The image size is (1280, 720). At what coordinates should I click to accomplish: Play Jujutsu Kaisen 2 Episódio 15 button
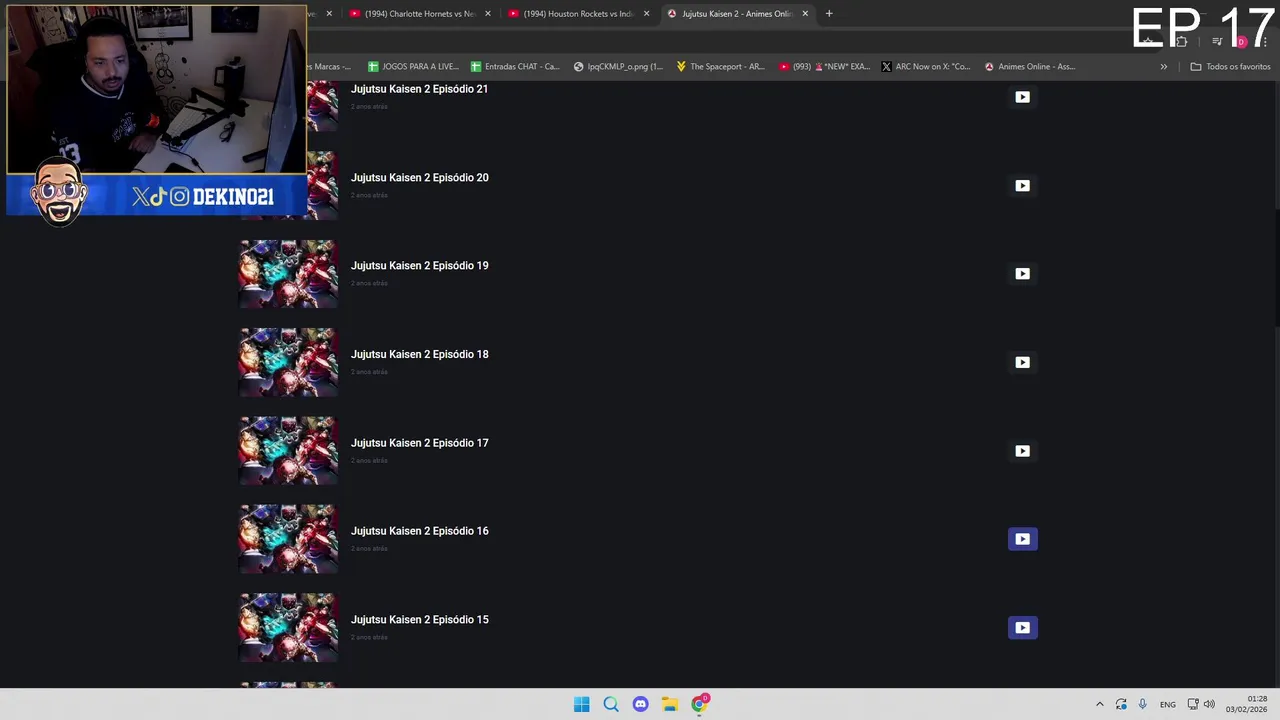click(1022, 628)
